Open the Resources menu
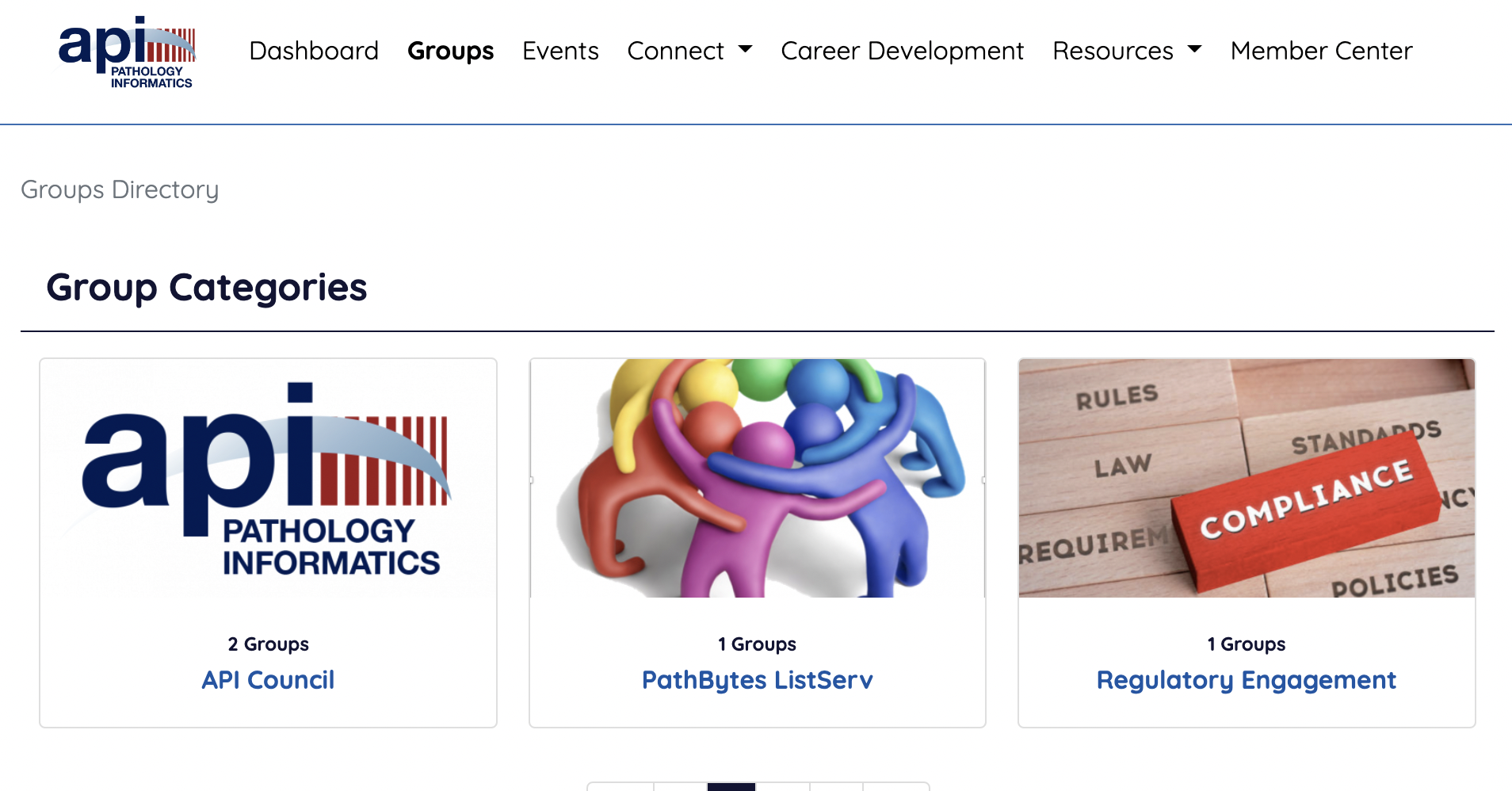The width and height of the screenshot is (1512, 791). coord(1113,51)
